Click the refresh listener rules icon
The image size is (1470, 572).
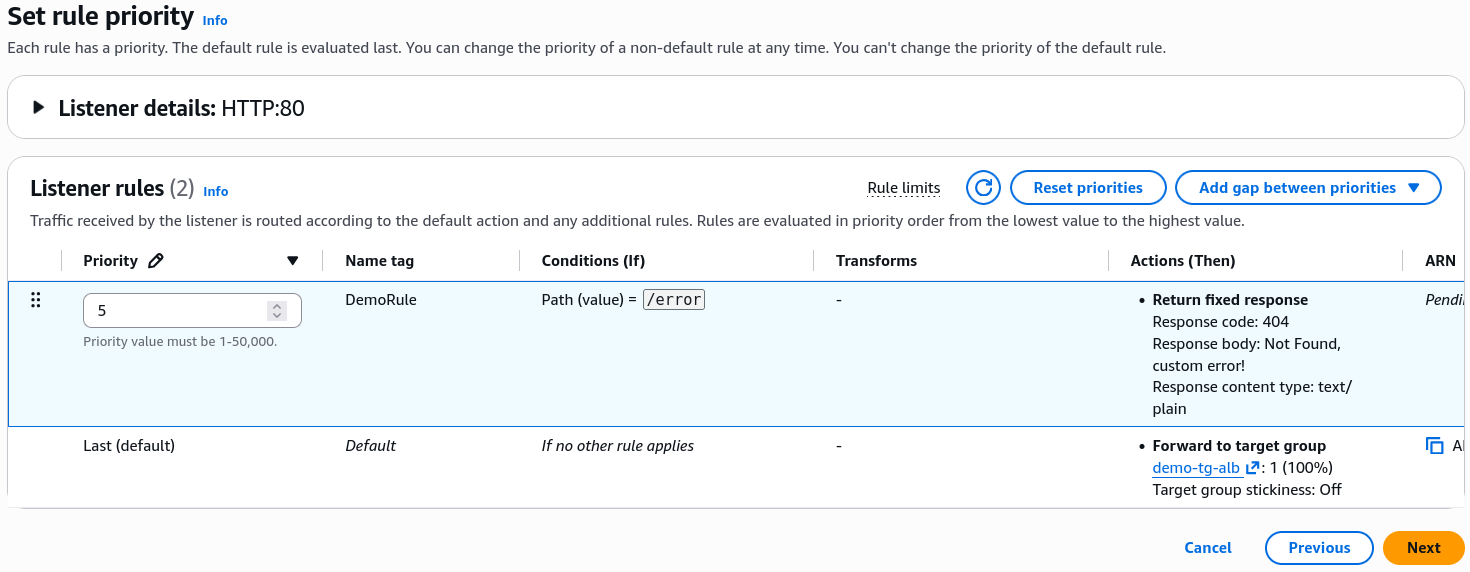point(983,188)
